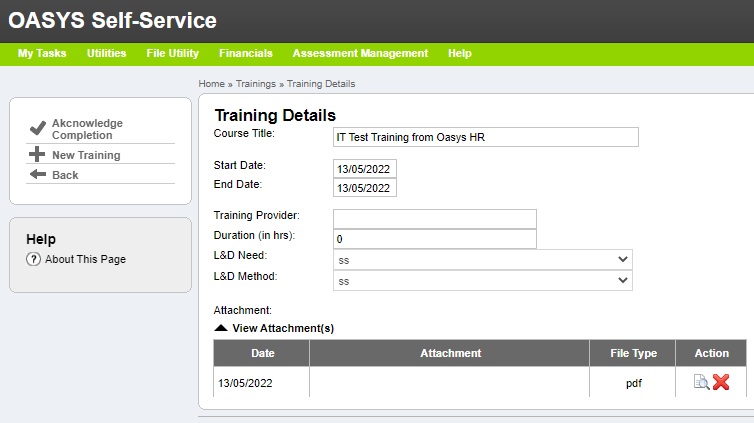
Task: Click the New Training plus icon
Action: pos(37,154)
